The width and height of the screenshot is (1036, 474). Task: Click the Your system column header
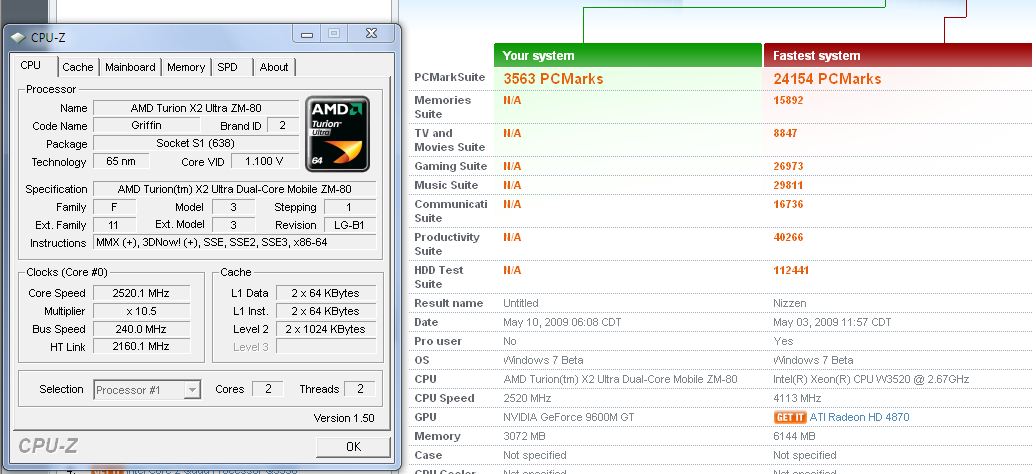coord(628,56)
